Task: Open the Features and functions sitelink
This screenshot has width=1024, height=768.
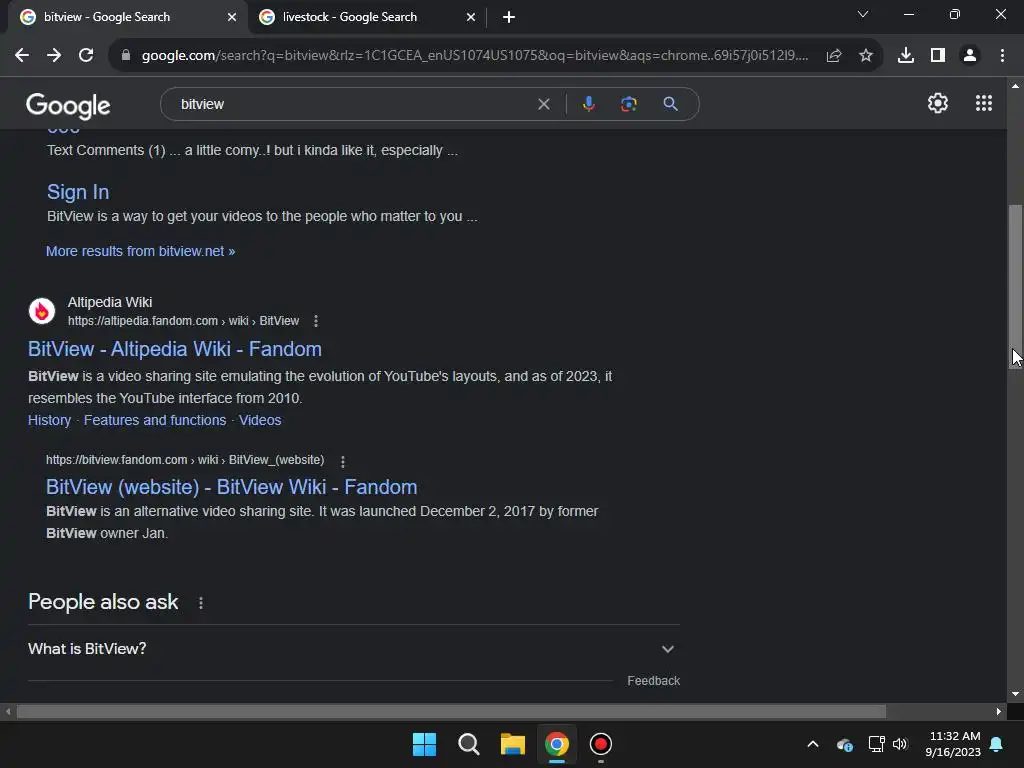Action: [155, 421]
